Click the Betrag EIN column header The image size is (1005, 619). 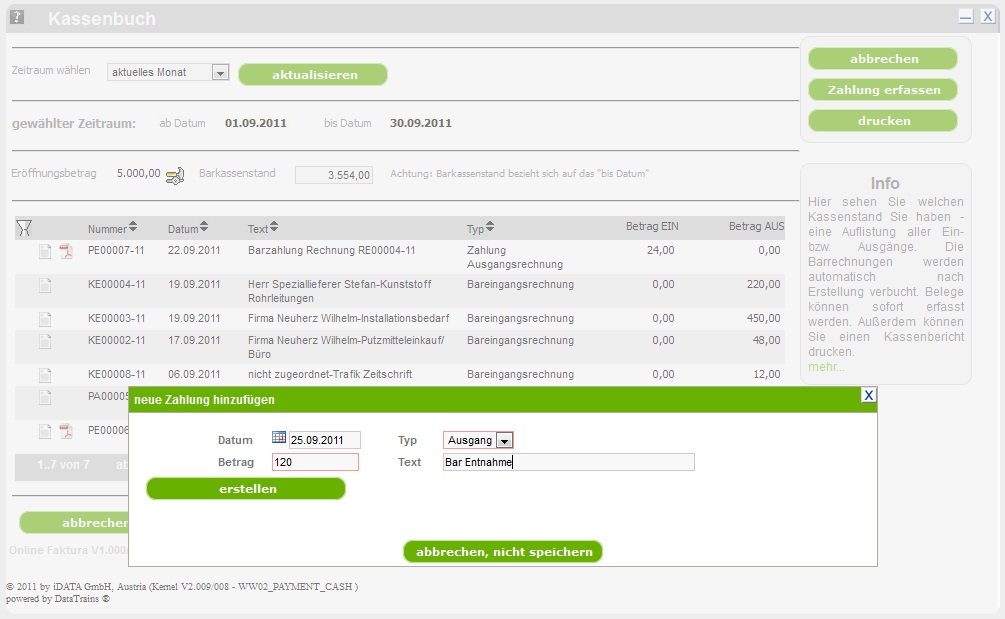pyautogui.click(x=652, y=226)
